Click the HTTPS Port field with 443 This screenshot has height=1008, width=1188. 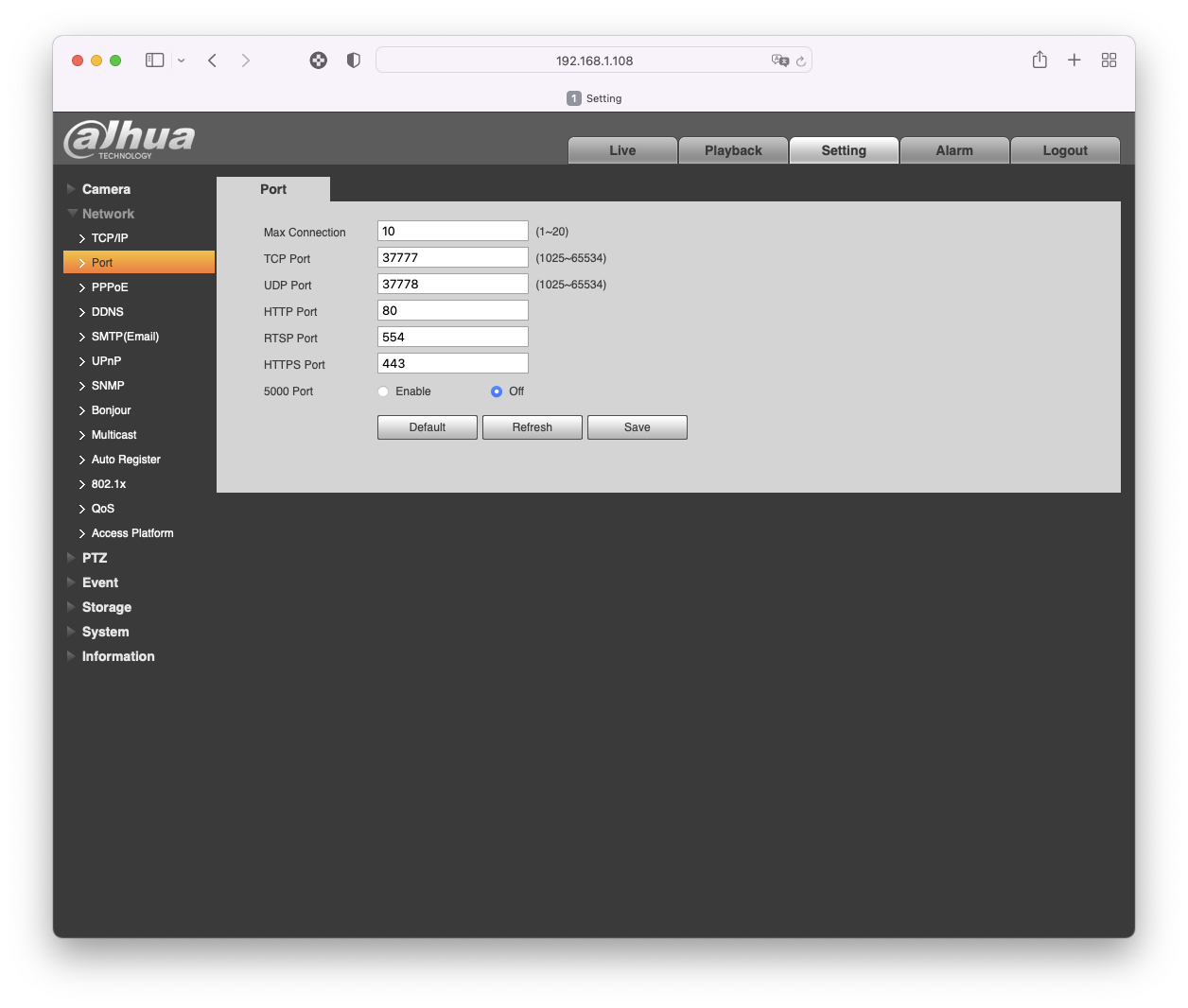click(453, 363)
